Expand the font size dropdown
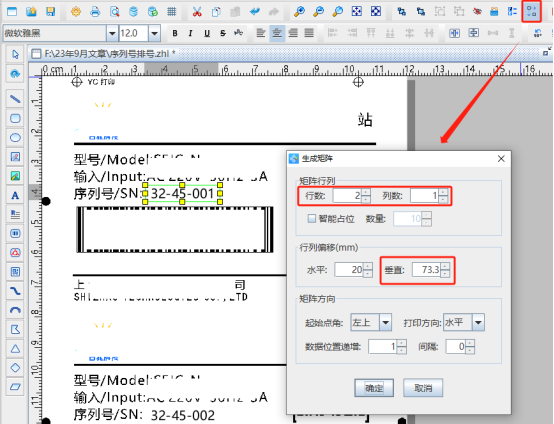554x424 pixels. tap(154, 34)
